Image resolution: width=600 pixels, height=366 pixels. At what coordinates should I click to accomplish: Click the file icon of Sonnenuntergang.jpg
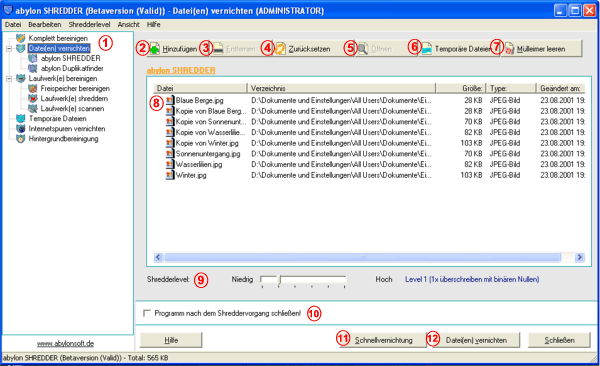[170, 154]
